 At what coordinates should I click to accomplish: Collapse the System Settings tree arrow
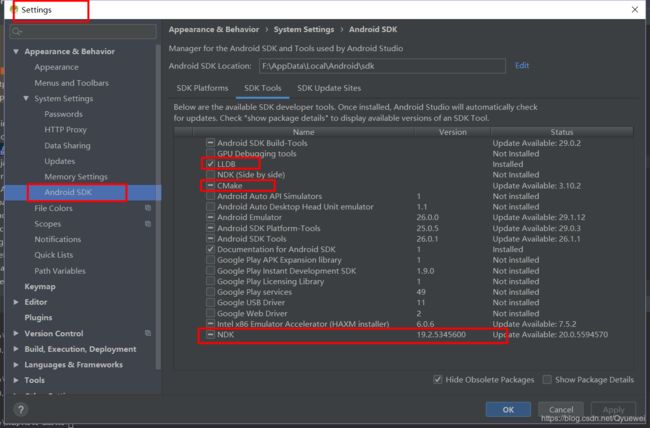(x=26, y=98)
